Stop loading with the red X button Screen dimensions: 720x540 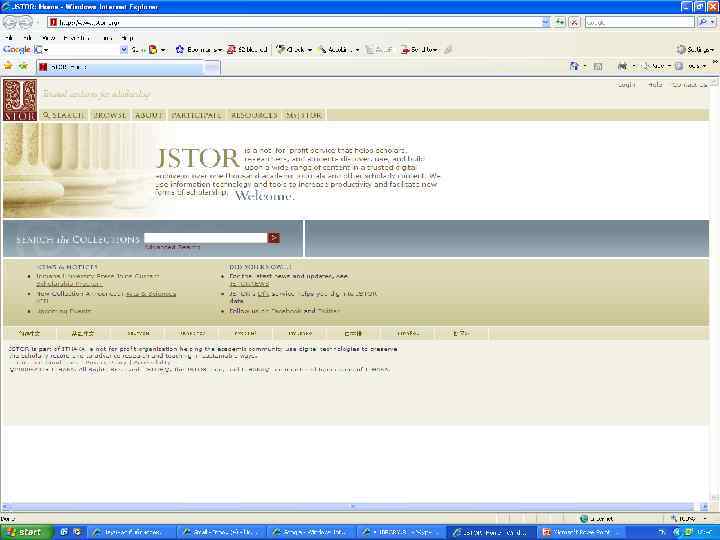(x=574, y=22)
